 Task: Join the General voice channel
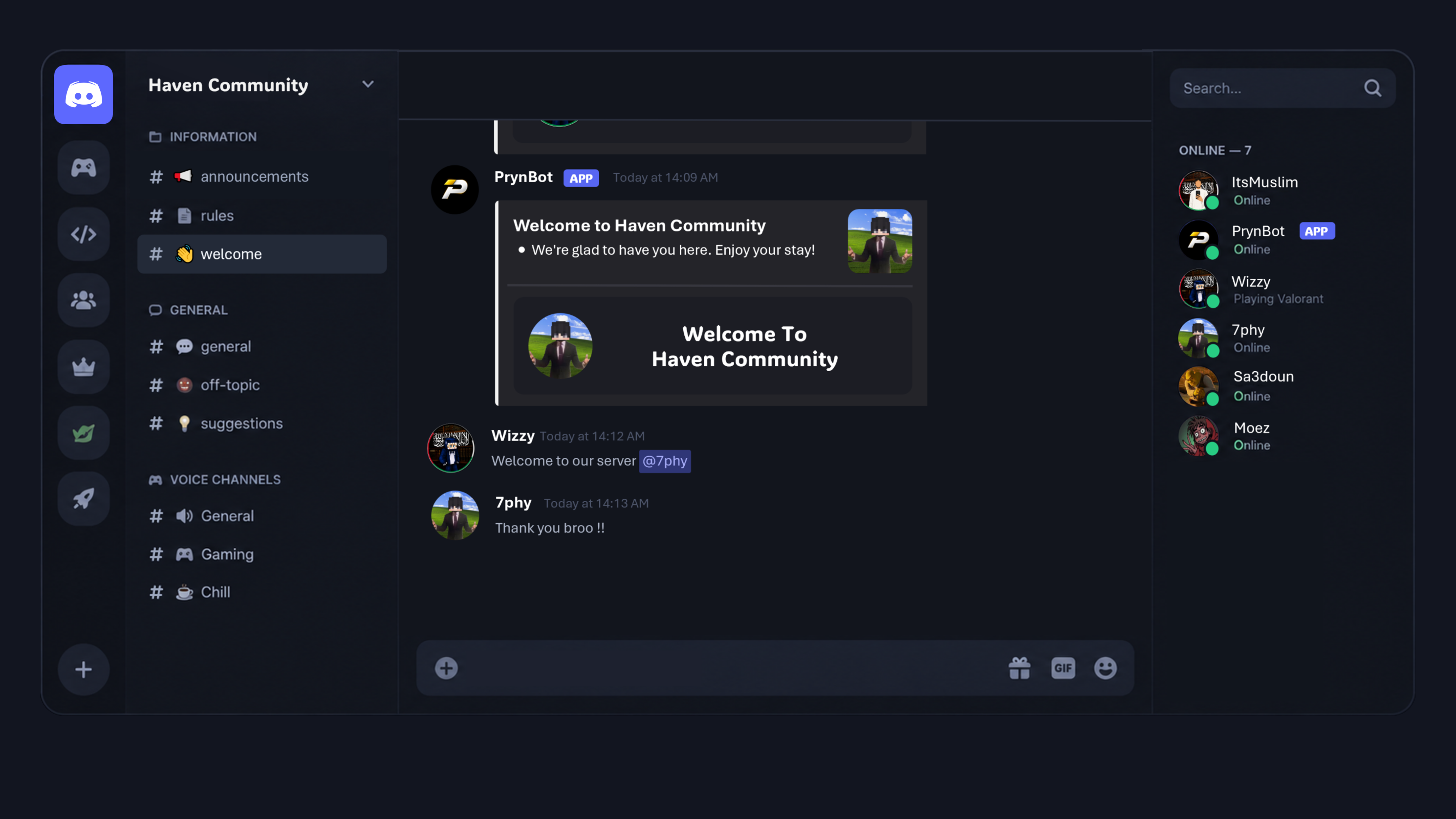[x=262, y=516]
